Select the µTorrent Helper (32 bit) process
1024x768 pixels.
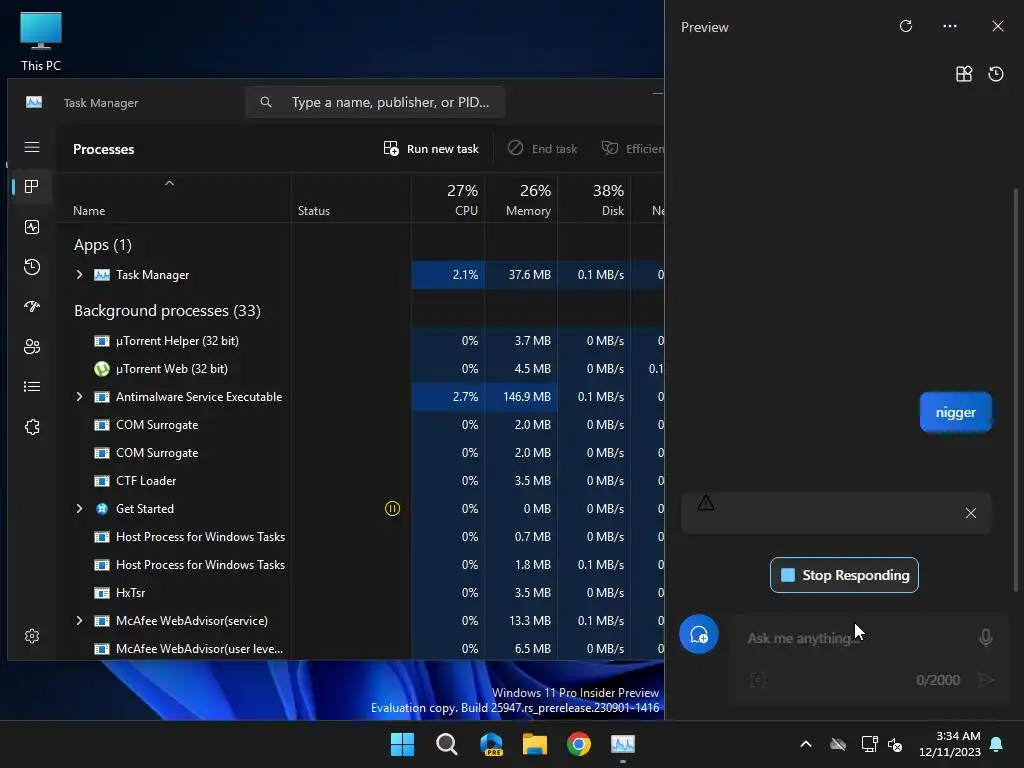[x=176, y=341]
